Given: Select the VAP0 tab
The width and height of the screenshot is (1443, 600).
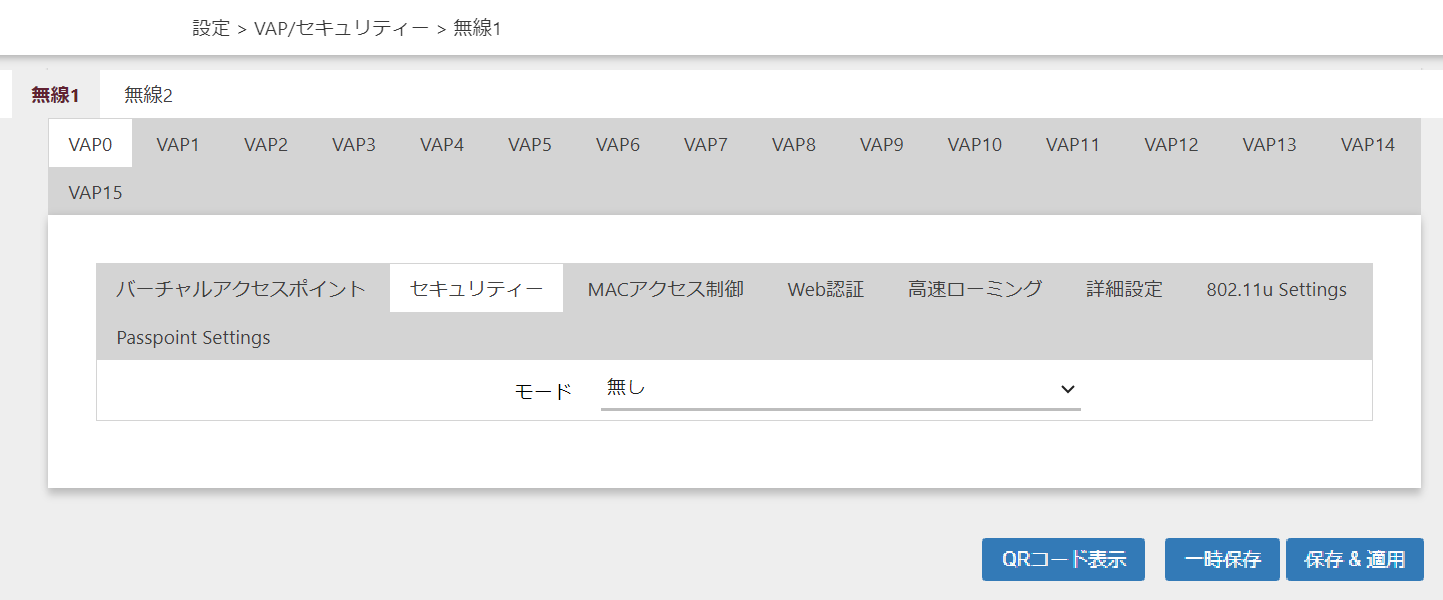Looking at the screenshot, I should 90,144.
